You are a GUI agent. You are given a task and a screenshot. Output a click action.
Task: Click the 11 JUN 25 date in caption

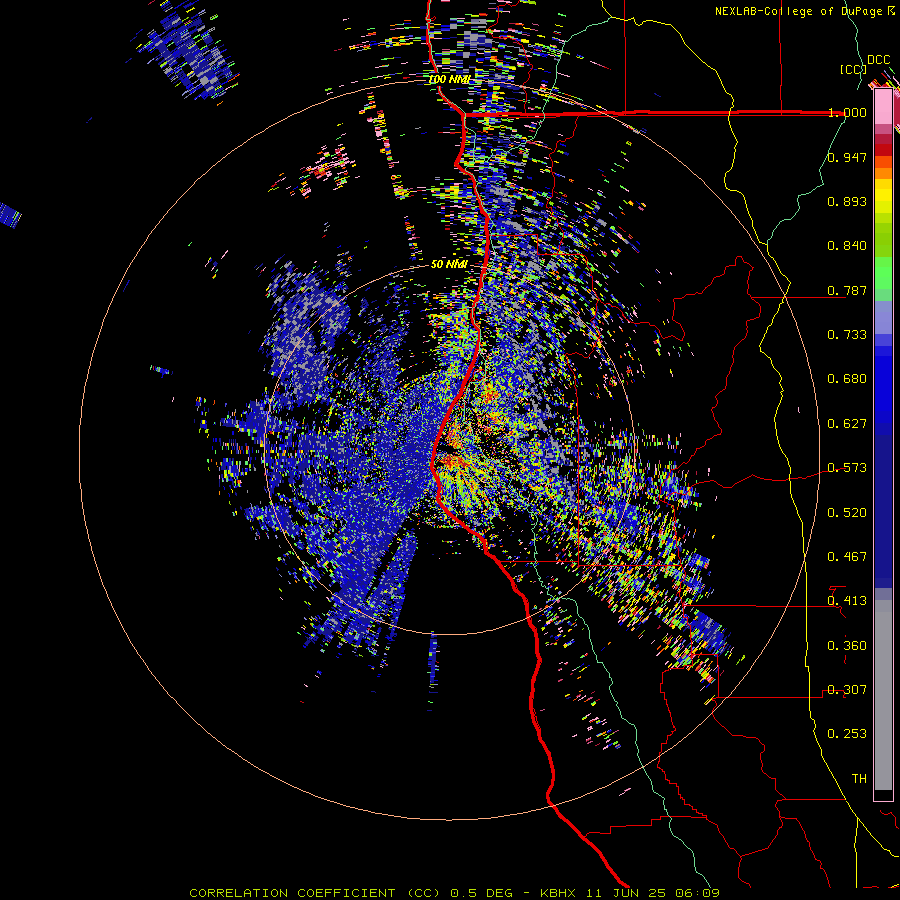(x=626, y=893)
